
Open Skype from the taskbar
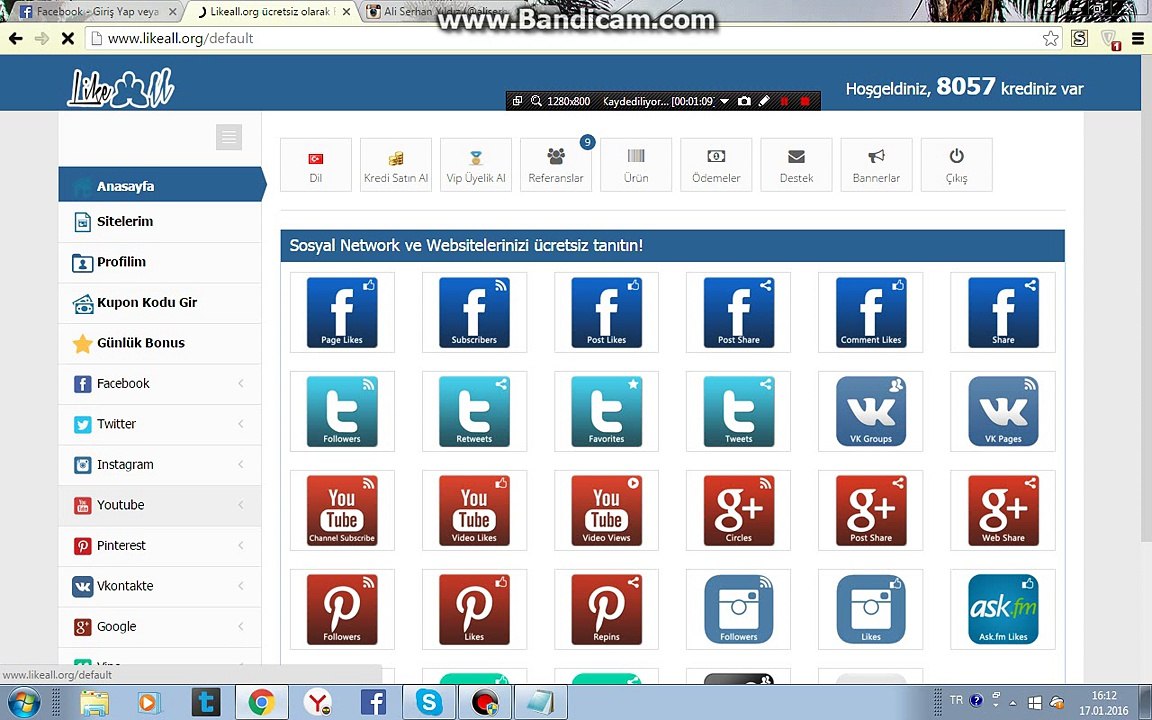point(428,702)
